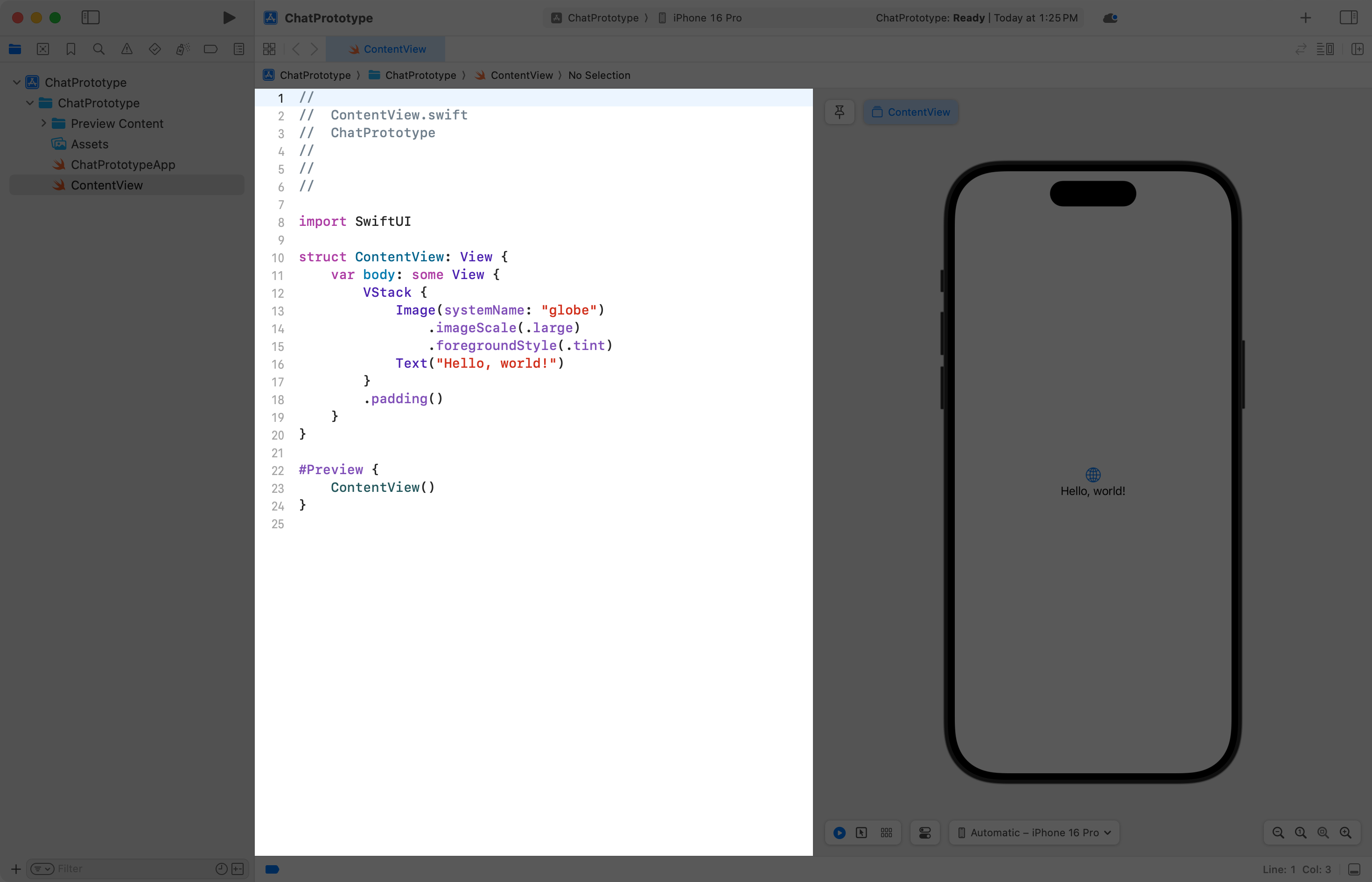Screen dimensions: 1372x882
Task: Collapse the ChatPrototype project root
Action: click(x=17, y=83)
